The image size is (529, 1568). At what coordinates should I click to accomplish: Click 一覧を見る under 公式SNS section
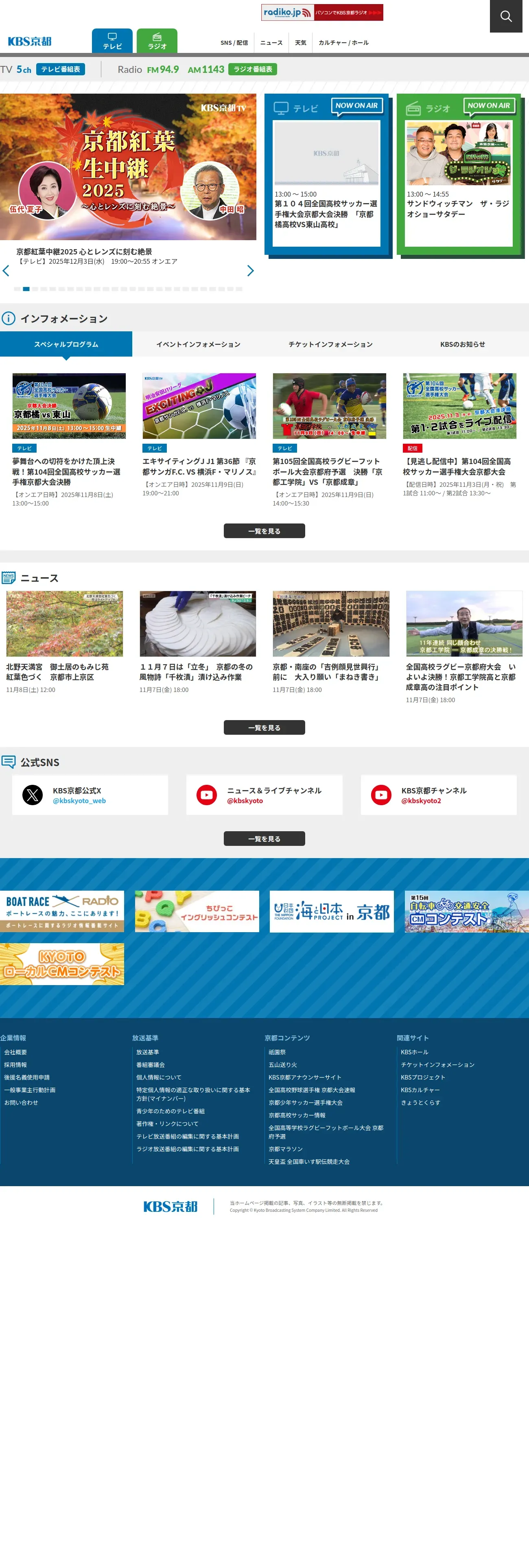pyautogui.click(x=264, y=839)
